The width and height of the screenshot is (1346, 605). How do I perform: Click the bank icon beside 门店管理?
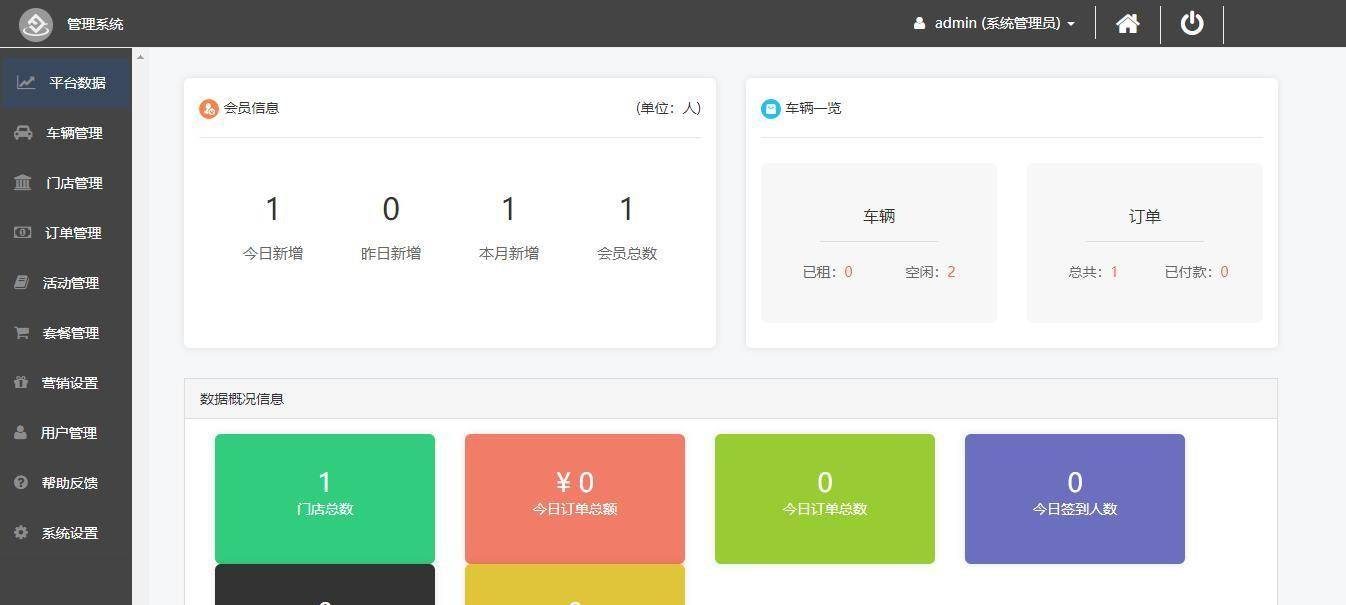(22, 183)
